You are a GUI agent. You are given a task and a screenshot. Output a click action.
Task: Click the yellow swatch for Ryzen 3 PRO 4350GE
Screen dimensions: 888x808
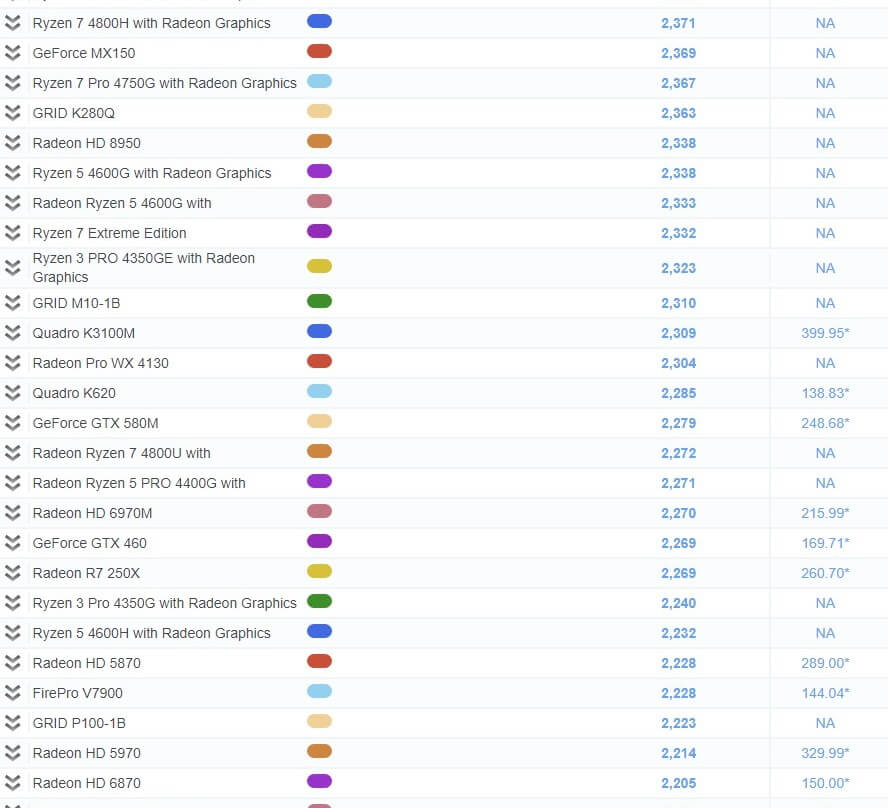(x=319, y=266)
